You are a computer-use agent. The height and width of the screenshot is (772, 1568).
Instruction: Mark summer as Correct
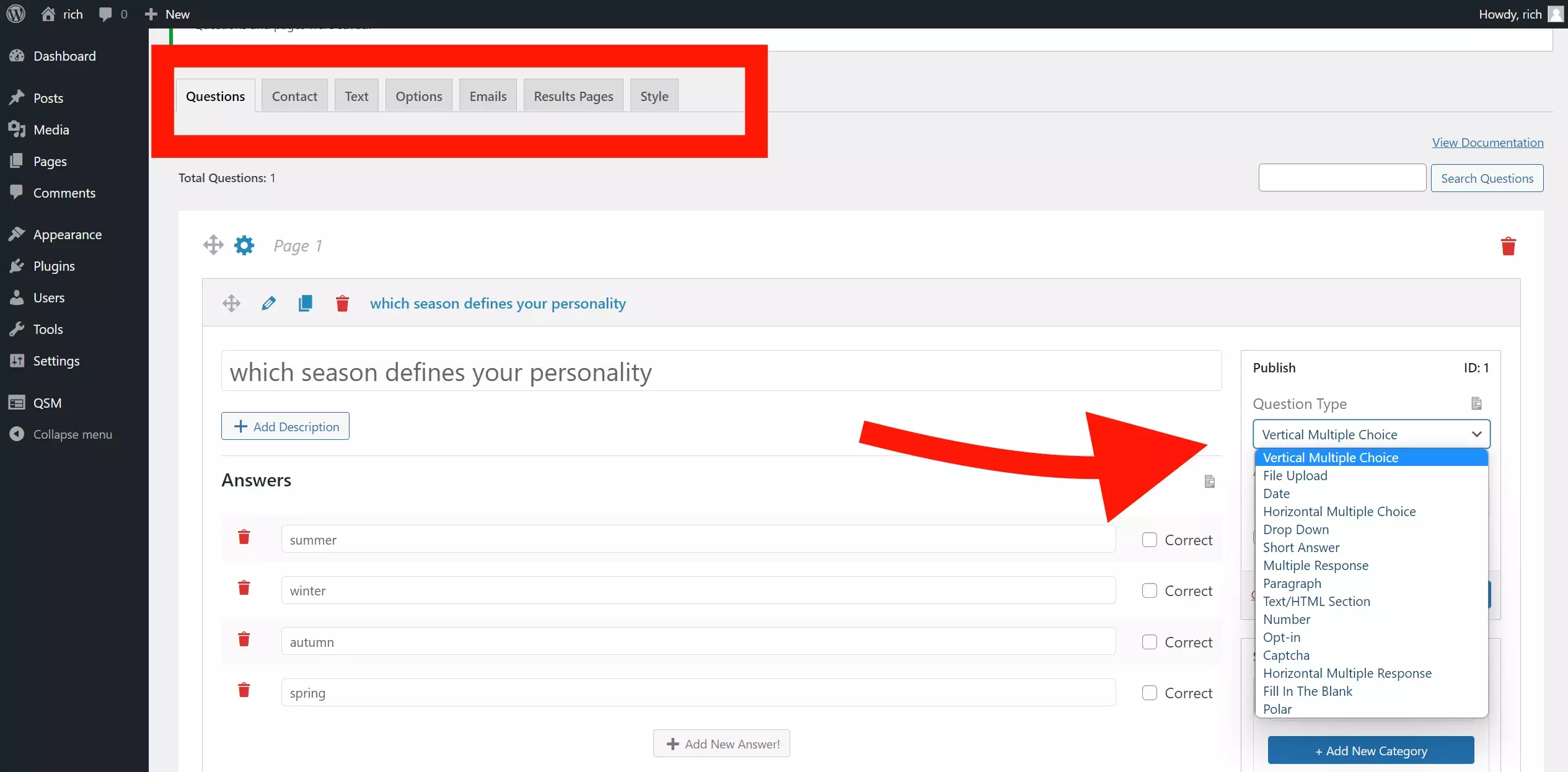click(x=1150, y=540)
